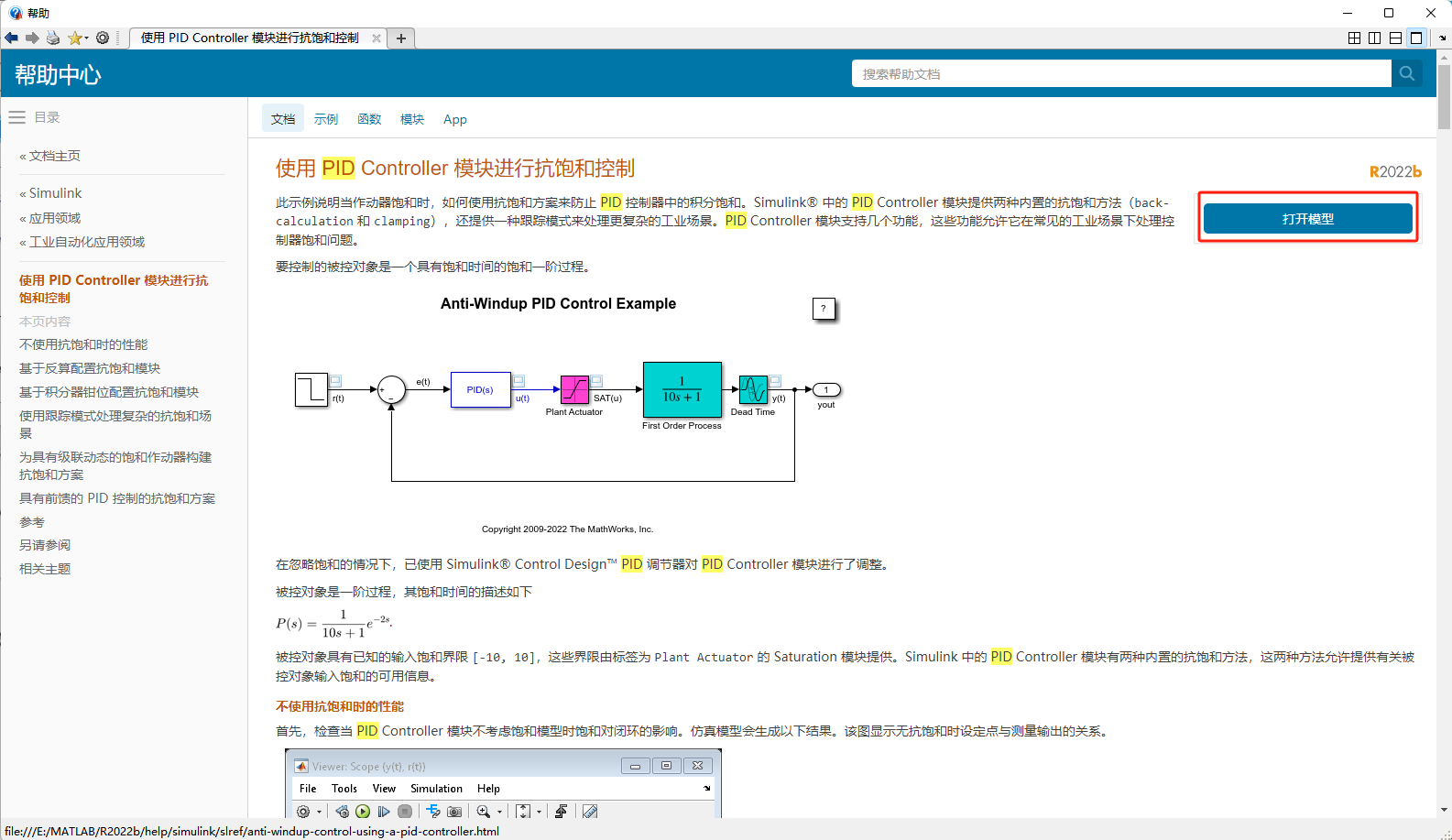Jump to 不使用抗饱和时的性能 in sidebar

[83, 344]
